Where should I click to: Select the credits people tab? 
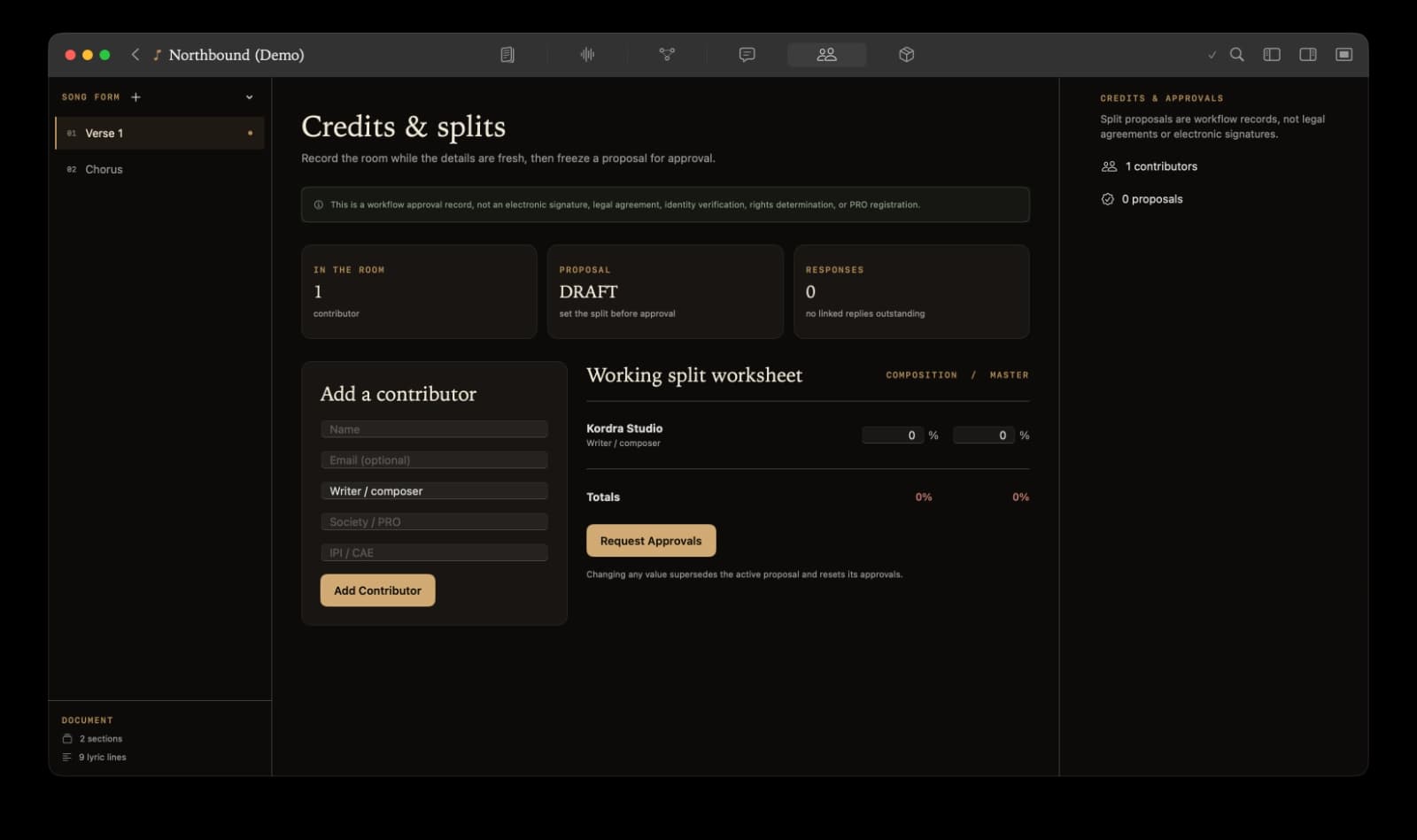pyautogui.click(x=826, y=55)
